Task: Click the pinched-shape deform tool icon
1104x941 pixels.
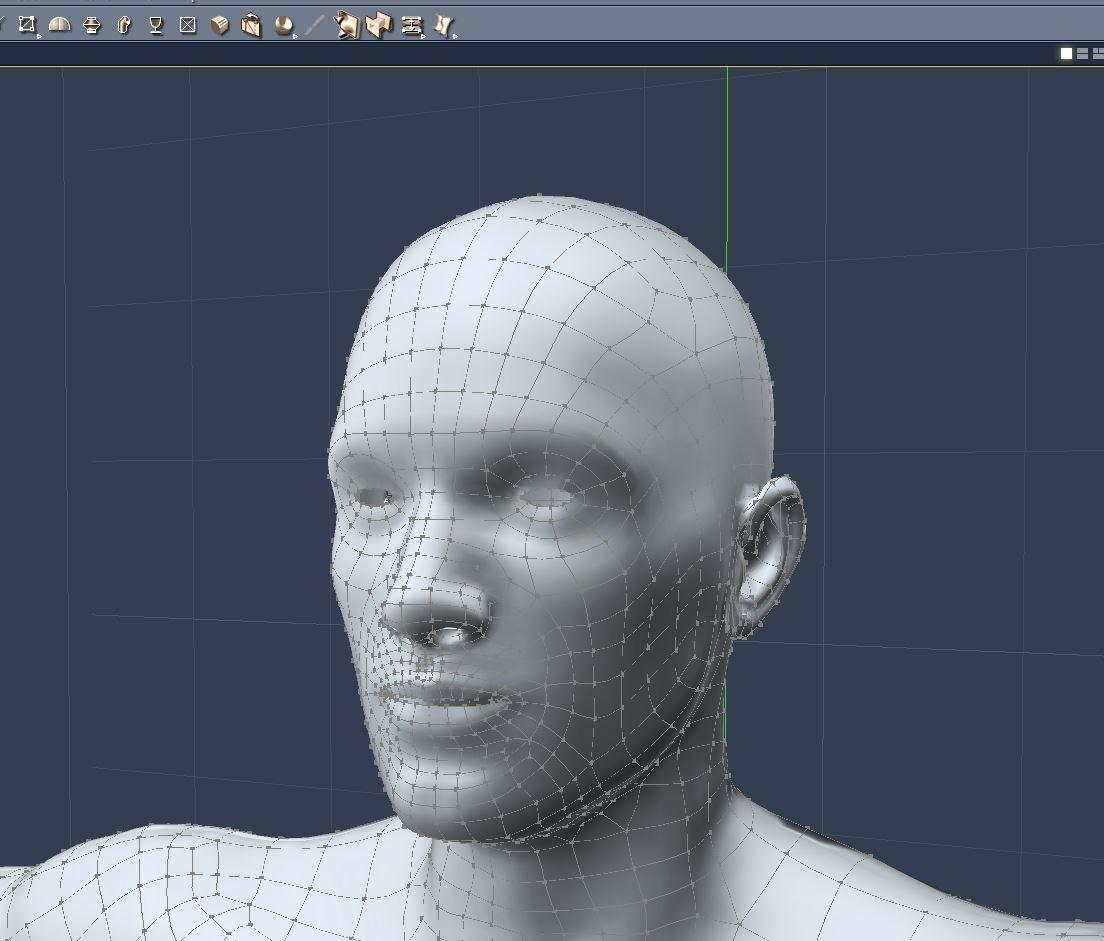Action: (x=444, y=26)
